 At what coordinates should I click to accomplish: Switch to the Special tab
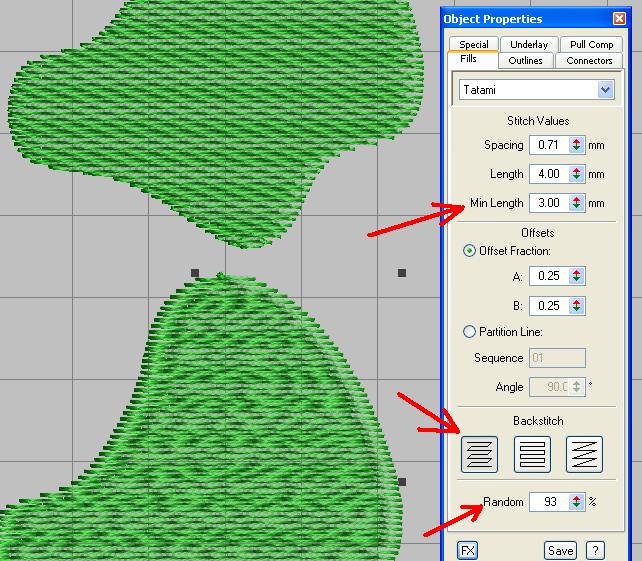click(x=474, y=44)
